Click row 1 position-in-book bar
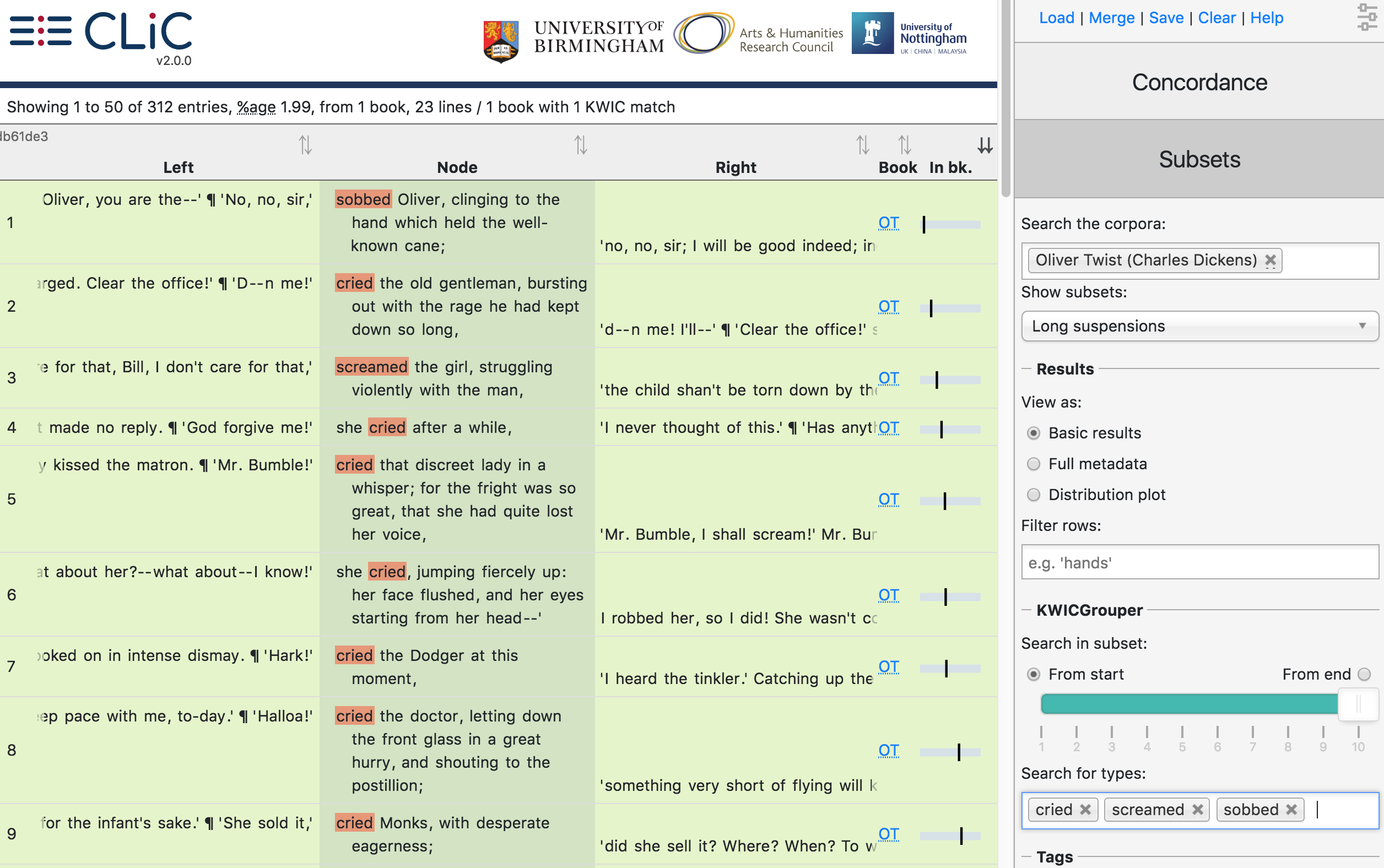 950,225
